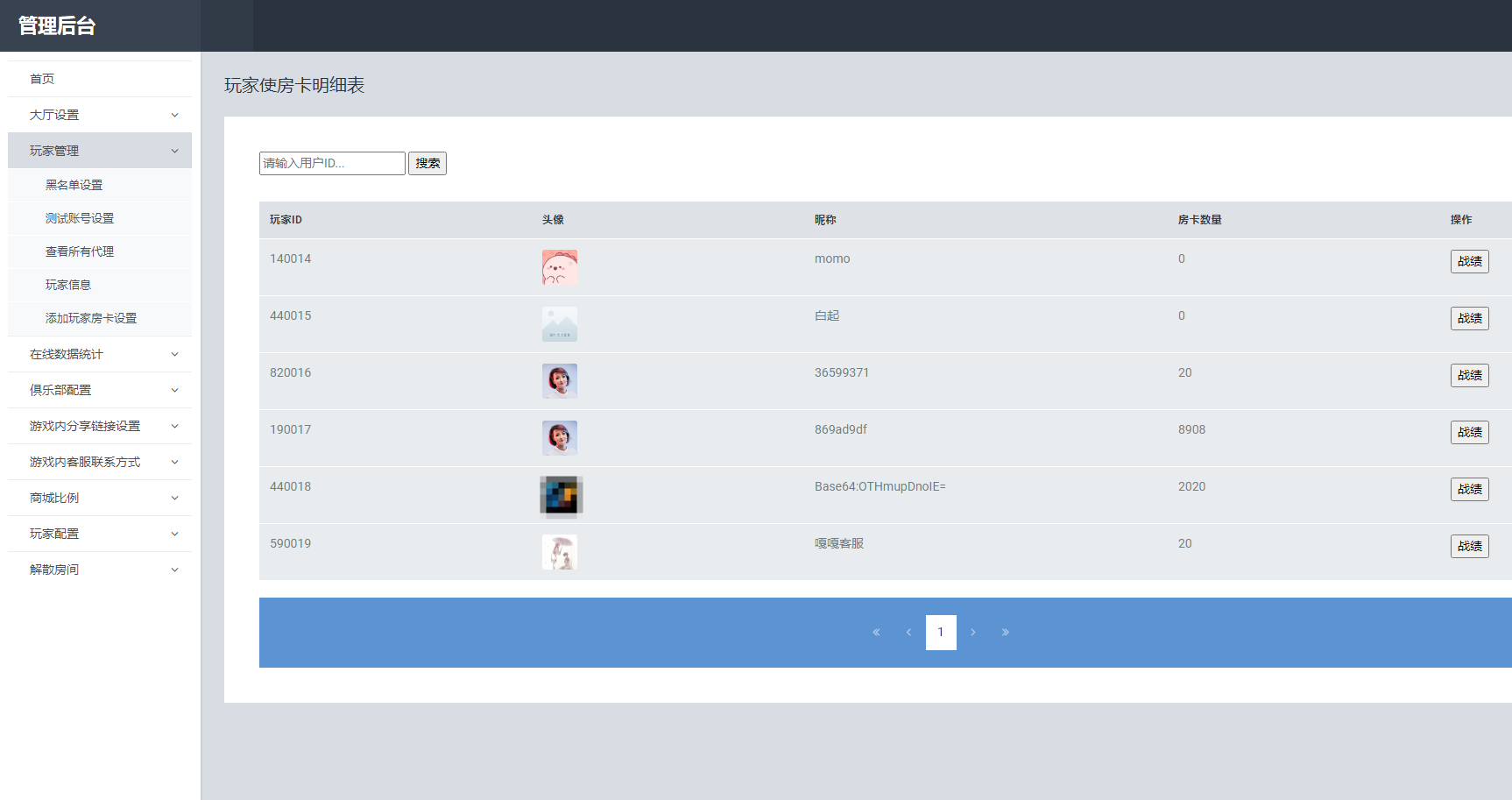The height and width of the screenshot is (800, 1512).
Task: Click placeholder avatar for player 白起
Action: point(559,324)
